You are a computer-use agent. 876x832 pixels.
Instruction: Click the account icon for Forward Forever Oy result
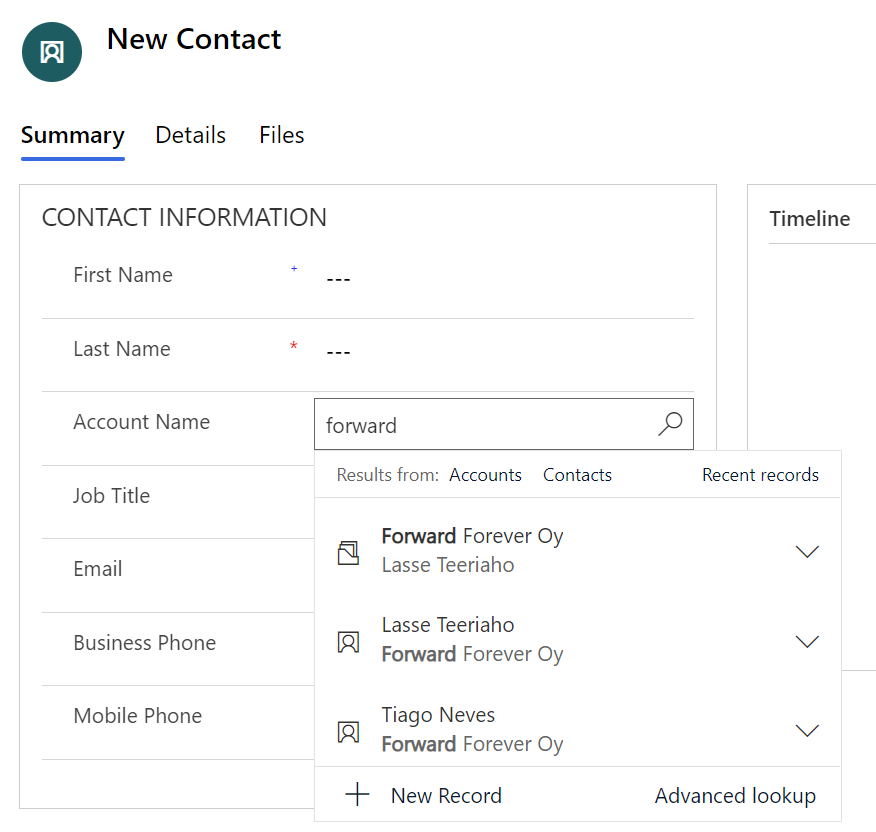point(348,553)
